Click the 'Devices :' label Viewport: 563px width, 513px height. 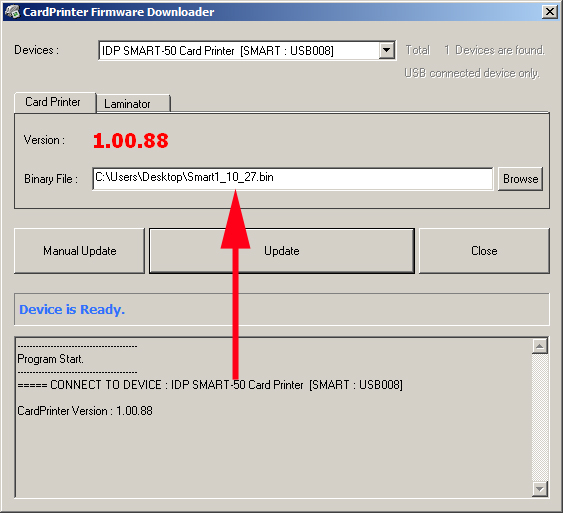click(x=37, y=50)
